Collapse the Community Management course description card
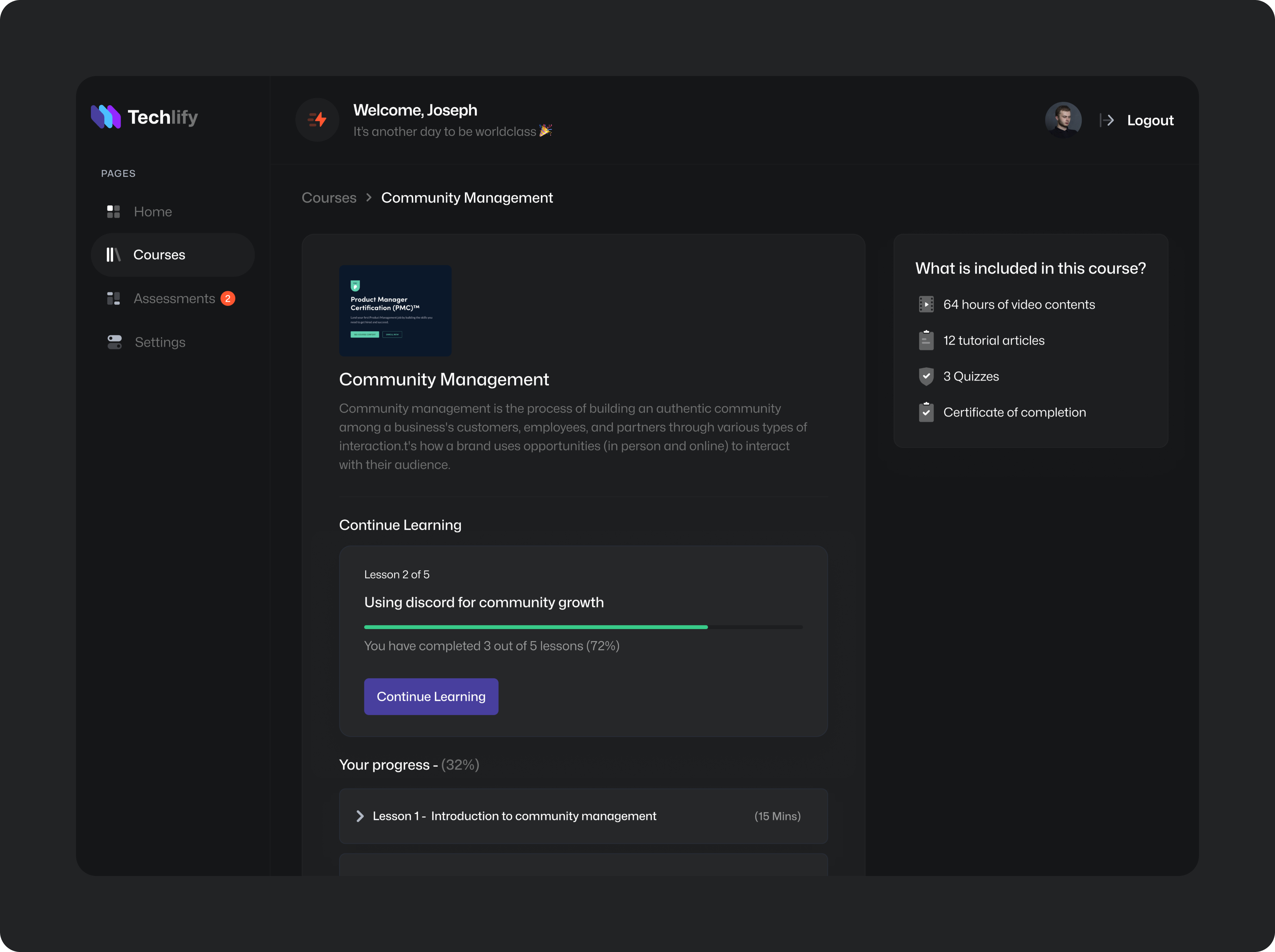The image size is (1275, 952). (444, 379)
